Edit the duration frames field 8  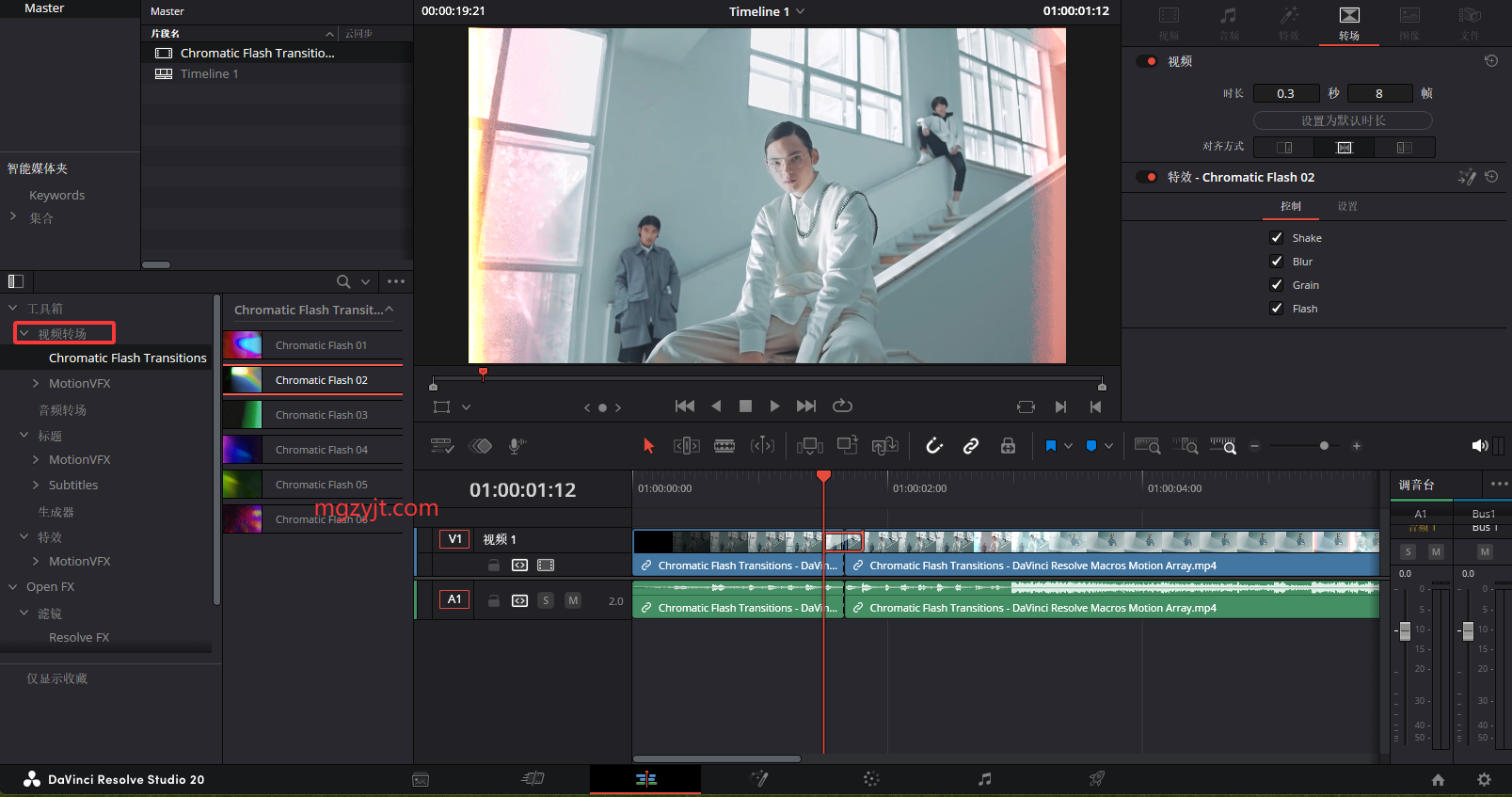(x=1379, y=93)
